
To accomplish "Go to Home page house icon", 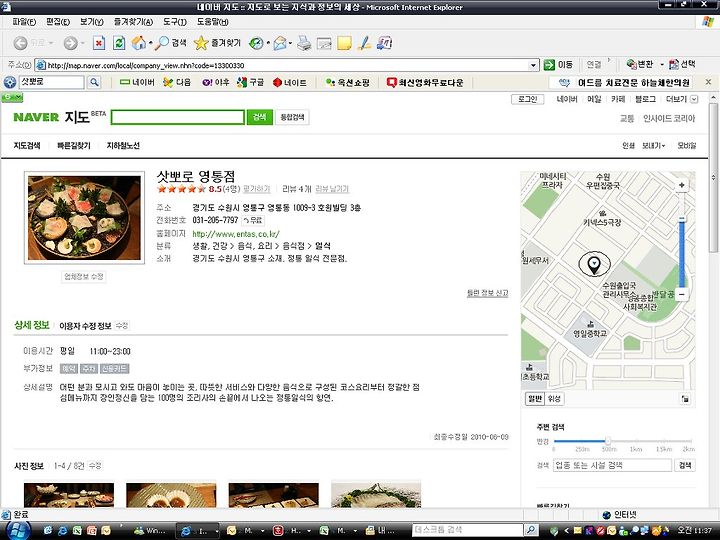I will pos(138,43).
